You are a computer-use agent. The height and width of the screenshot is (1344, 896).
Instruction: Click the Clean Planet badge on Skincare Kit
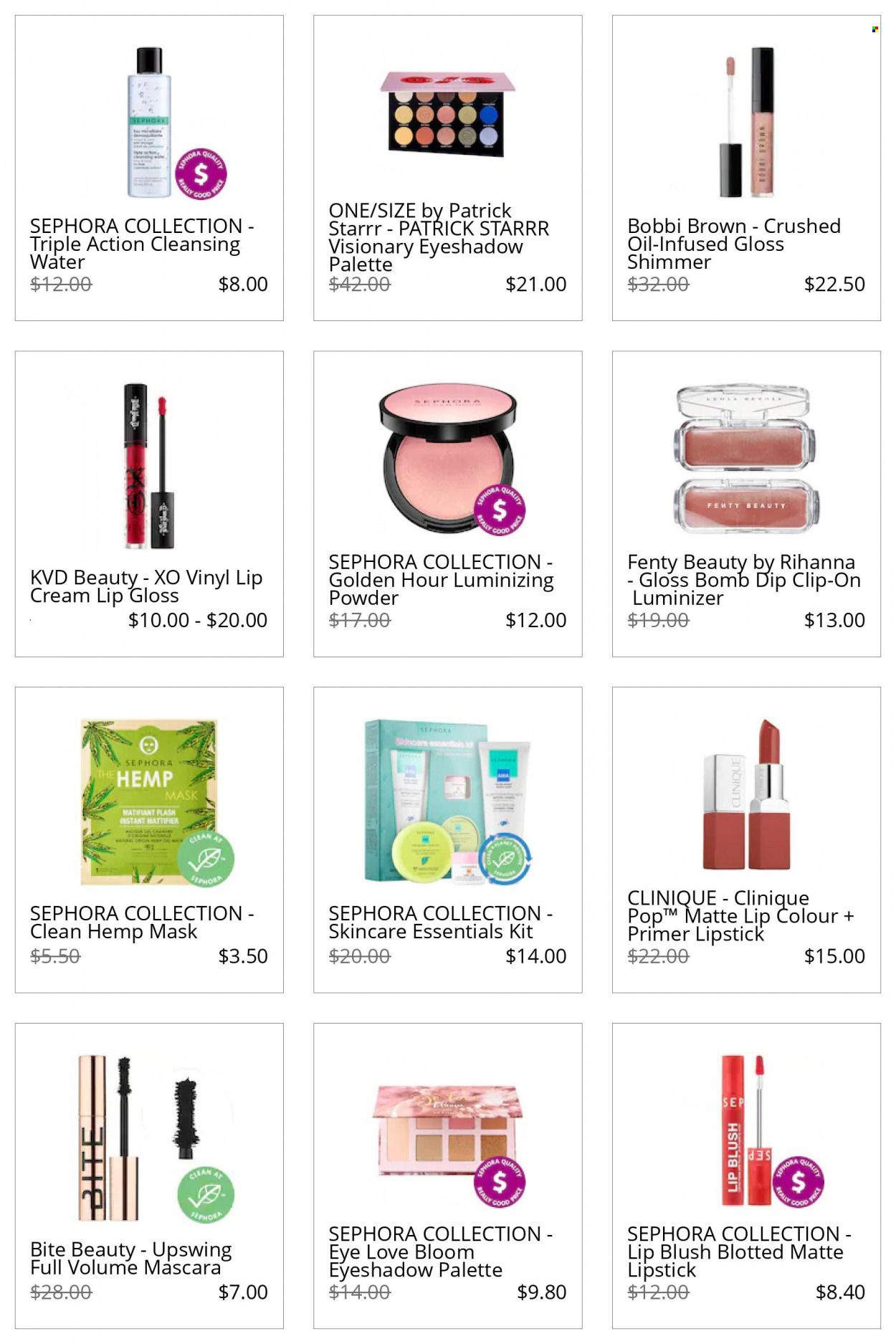(505, 857)
